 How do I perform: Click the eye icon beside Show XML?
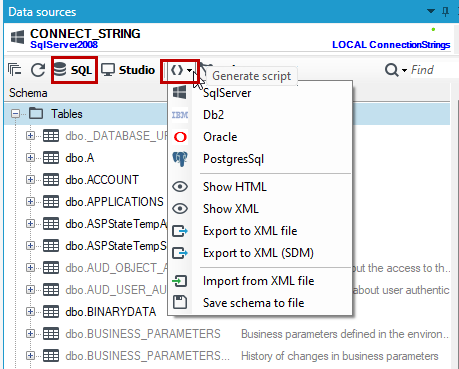click(x=180, y=209)
